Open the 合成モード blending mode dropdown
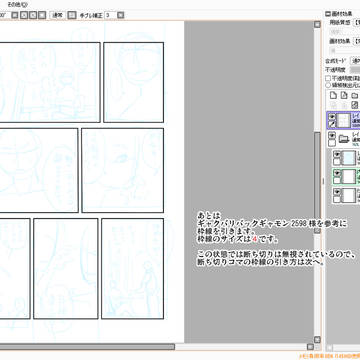 356,61
